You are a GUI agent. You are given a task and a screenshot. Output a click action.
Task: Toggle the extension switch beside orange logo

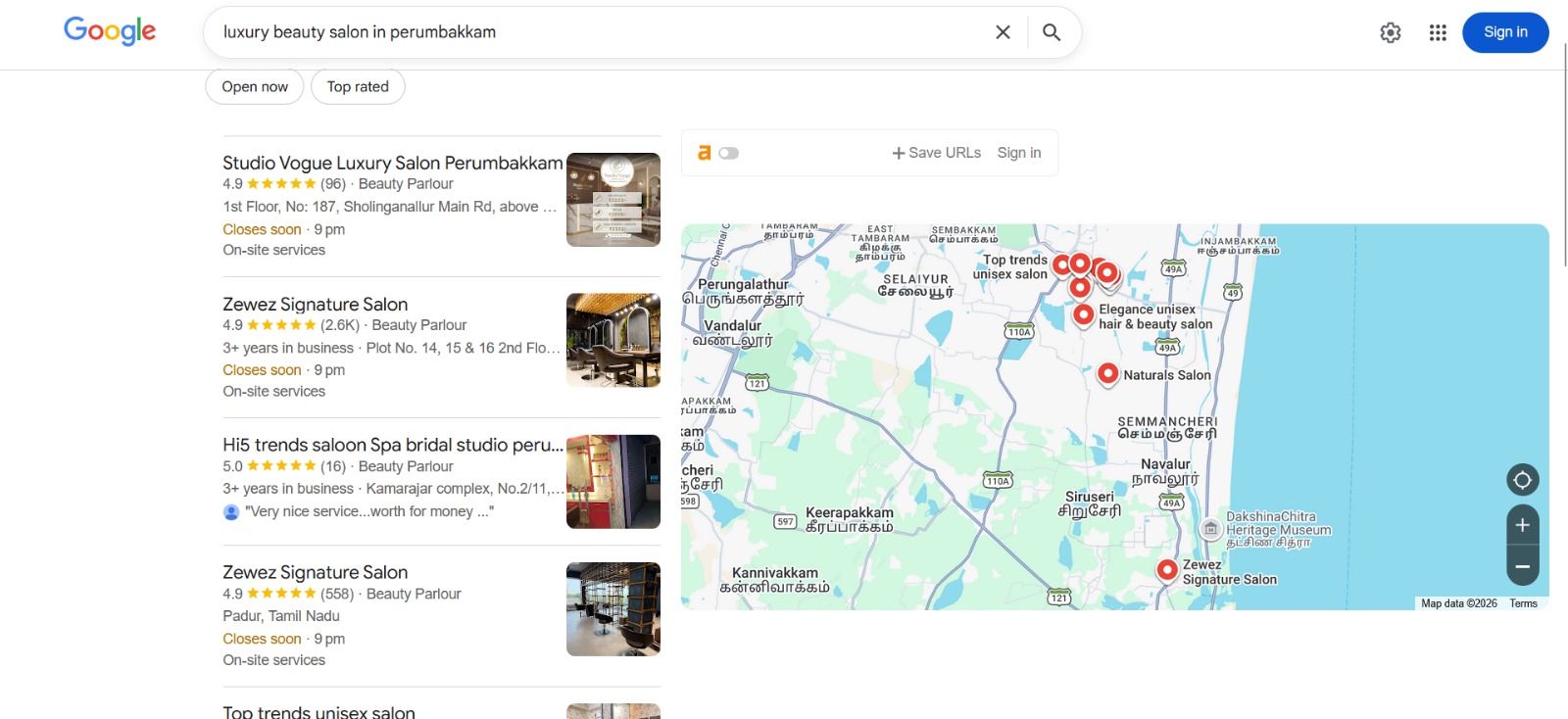(x=729, y=153)
